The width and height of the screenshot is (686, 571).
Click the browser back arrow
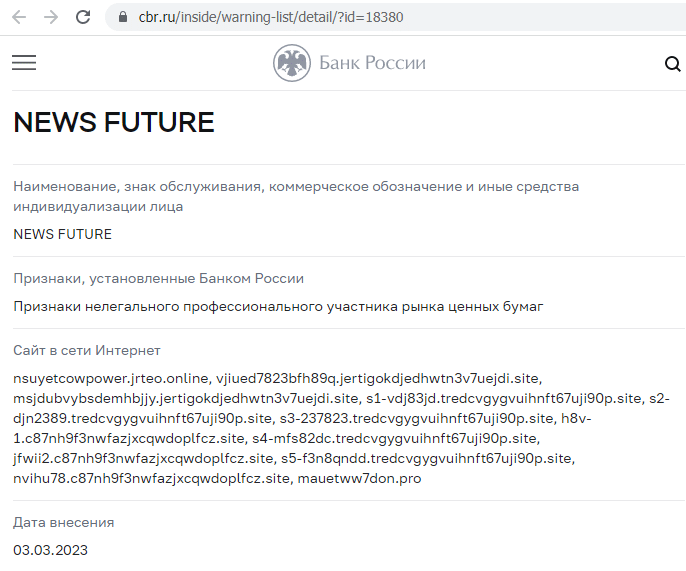(19, 17)
